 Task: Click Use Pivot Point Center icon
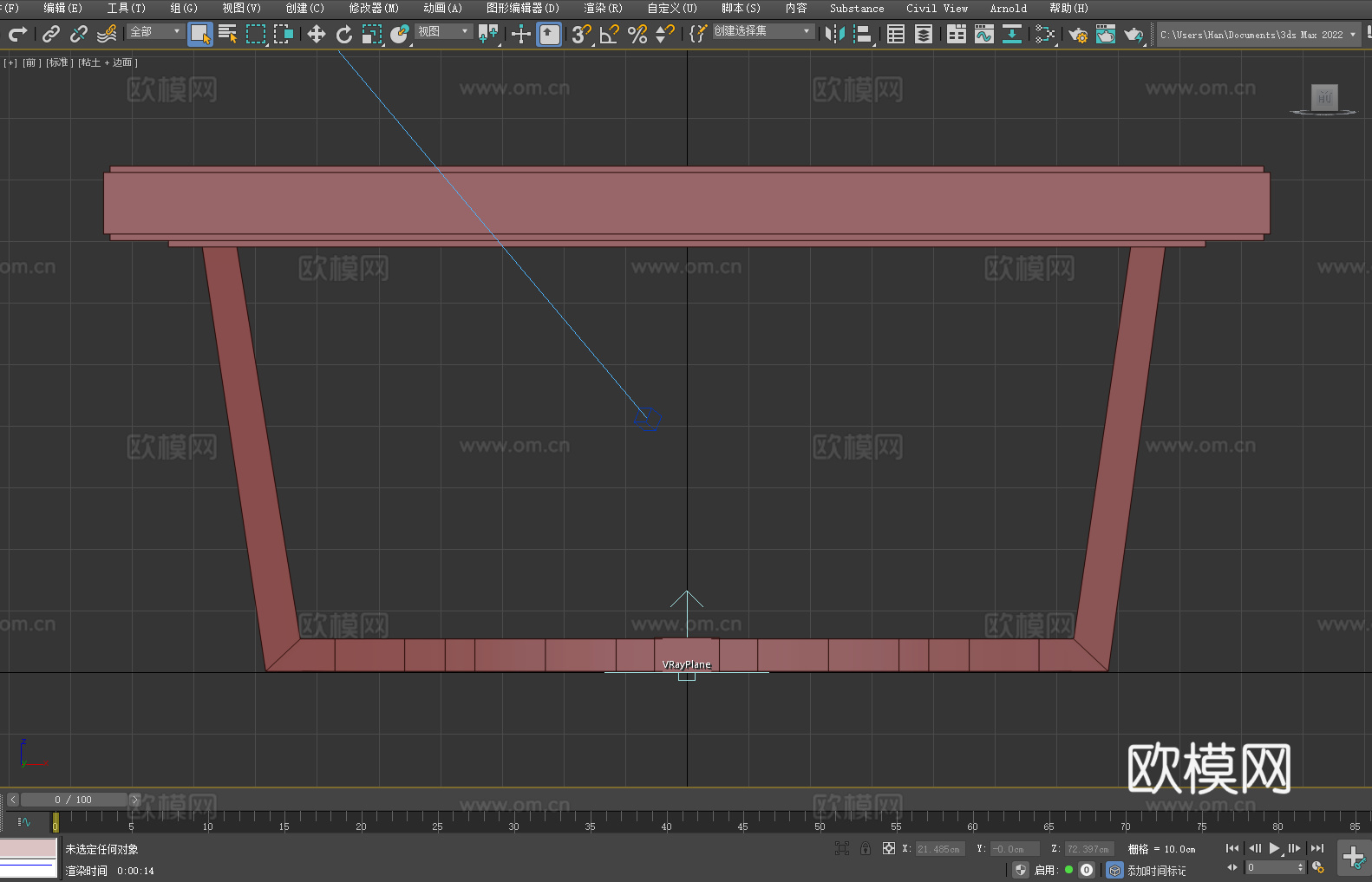488,34
